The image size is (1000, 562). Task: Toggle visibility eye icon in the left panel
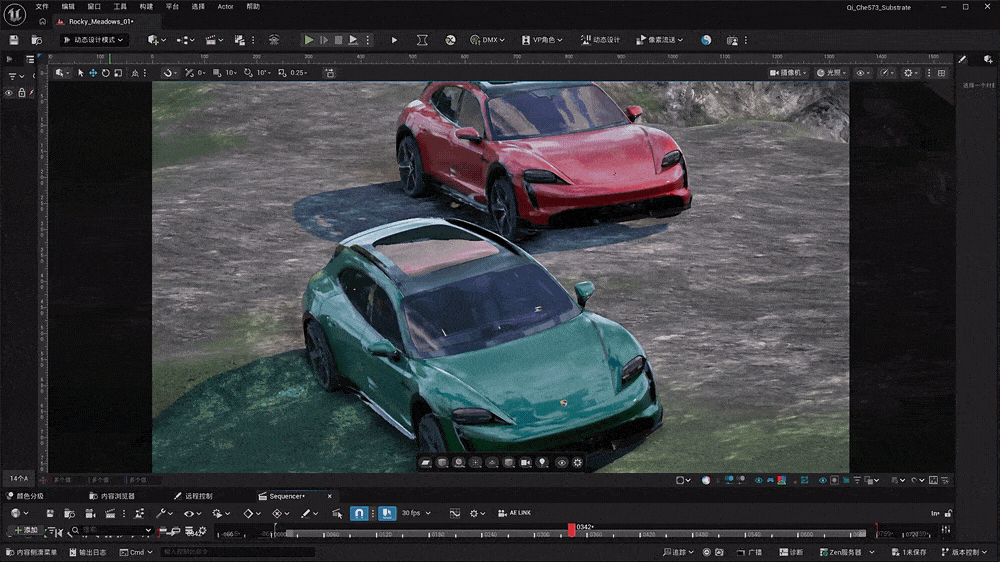click(x=9, y=93)
